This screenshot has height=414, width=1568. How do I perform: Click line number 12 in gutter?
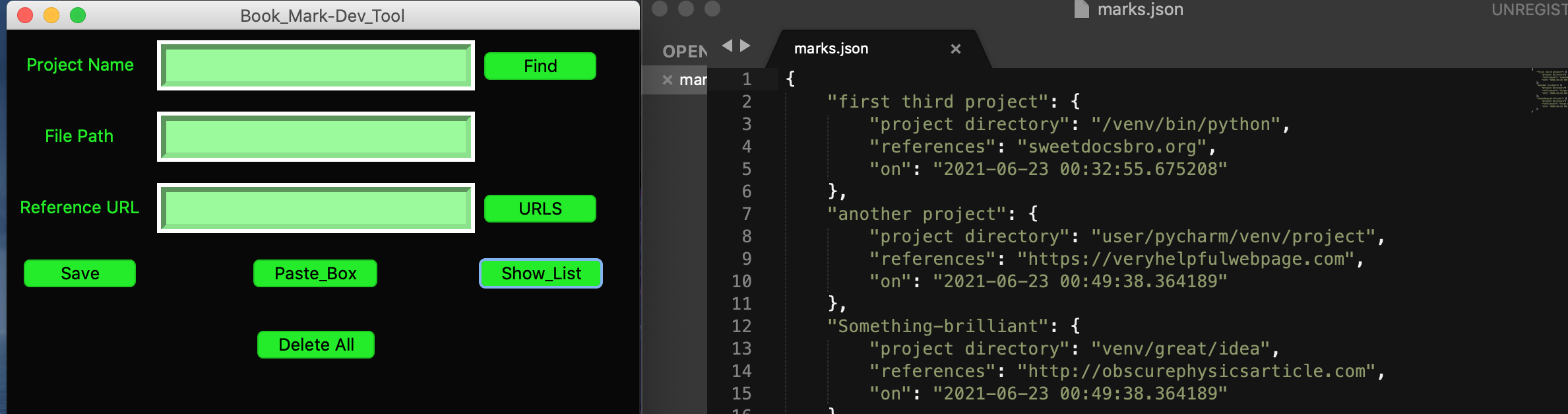click(x=741, y=326)
